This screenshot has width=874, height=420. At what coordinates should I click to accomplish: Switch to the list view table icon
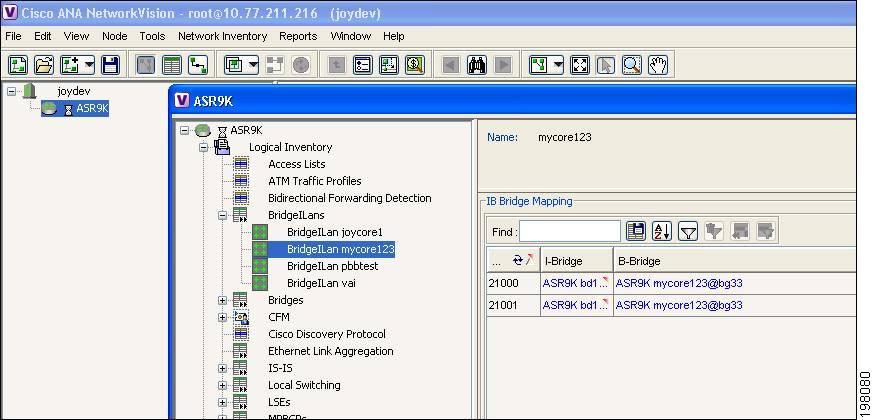172,65
